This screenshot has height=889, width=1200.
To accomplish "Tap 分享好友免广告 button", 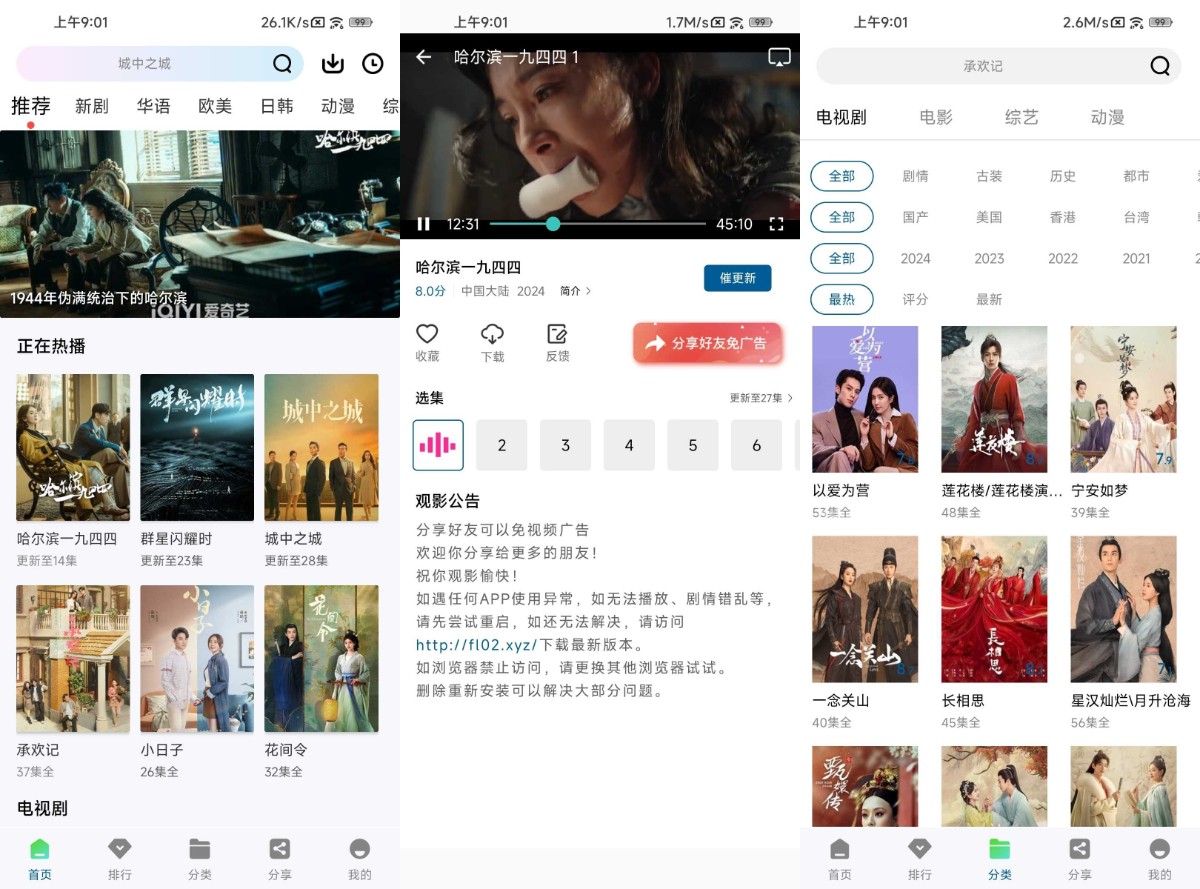I will [x=707, y=343].
